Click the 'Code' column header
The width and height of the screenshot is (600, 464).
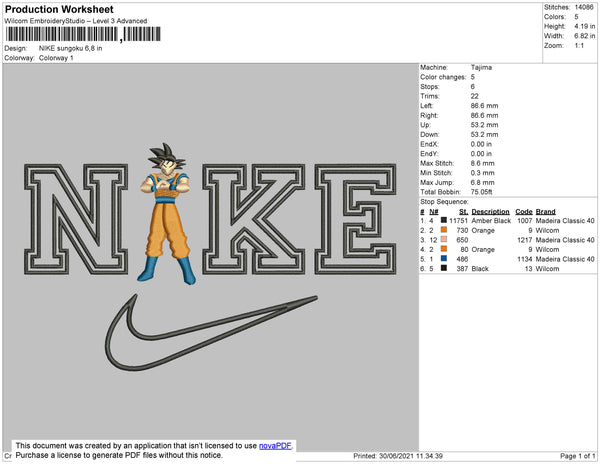pos(524,212)
